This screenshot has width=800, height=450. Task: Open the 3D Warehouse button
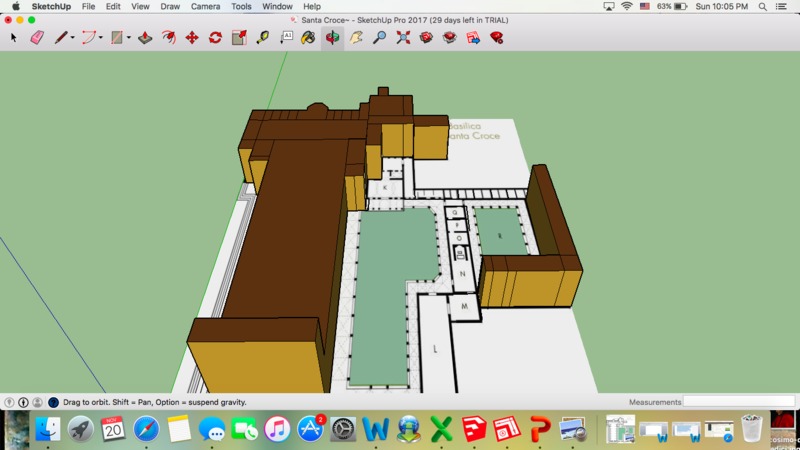427,37
